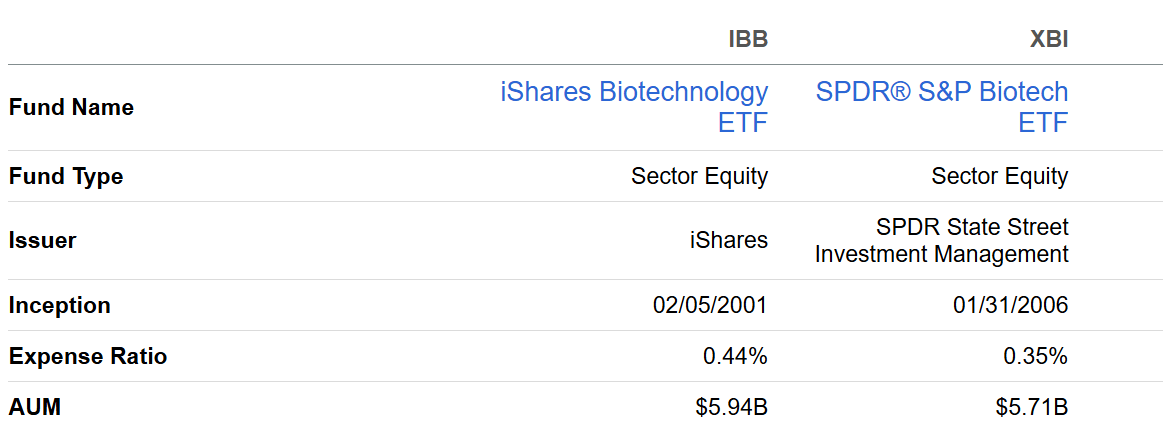
Task: Open the iShares Biotechnology ETF link
Action: (x=634, y=107)
